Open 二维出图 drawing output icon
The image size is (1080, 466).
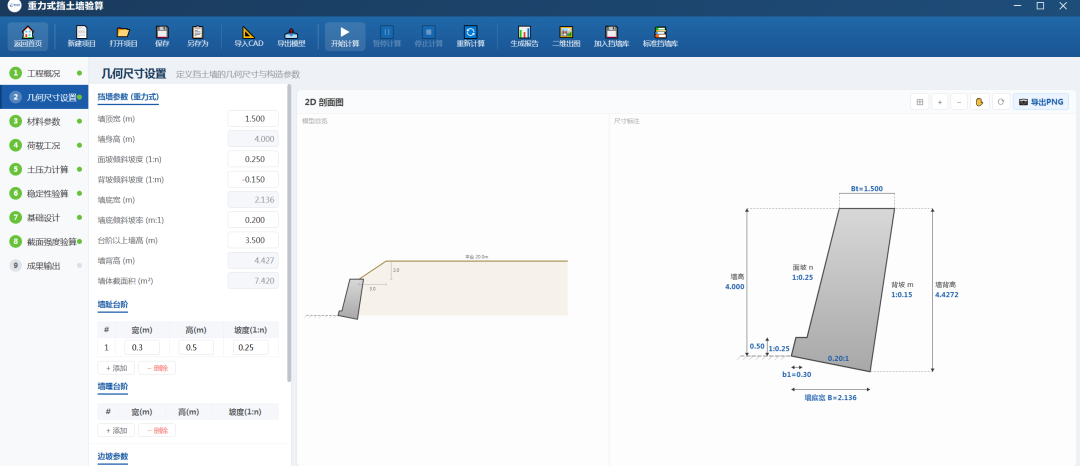(566, 36)
